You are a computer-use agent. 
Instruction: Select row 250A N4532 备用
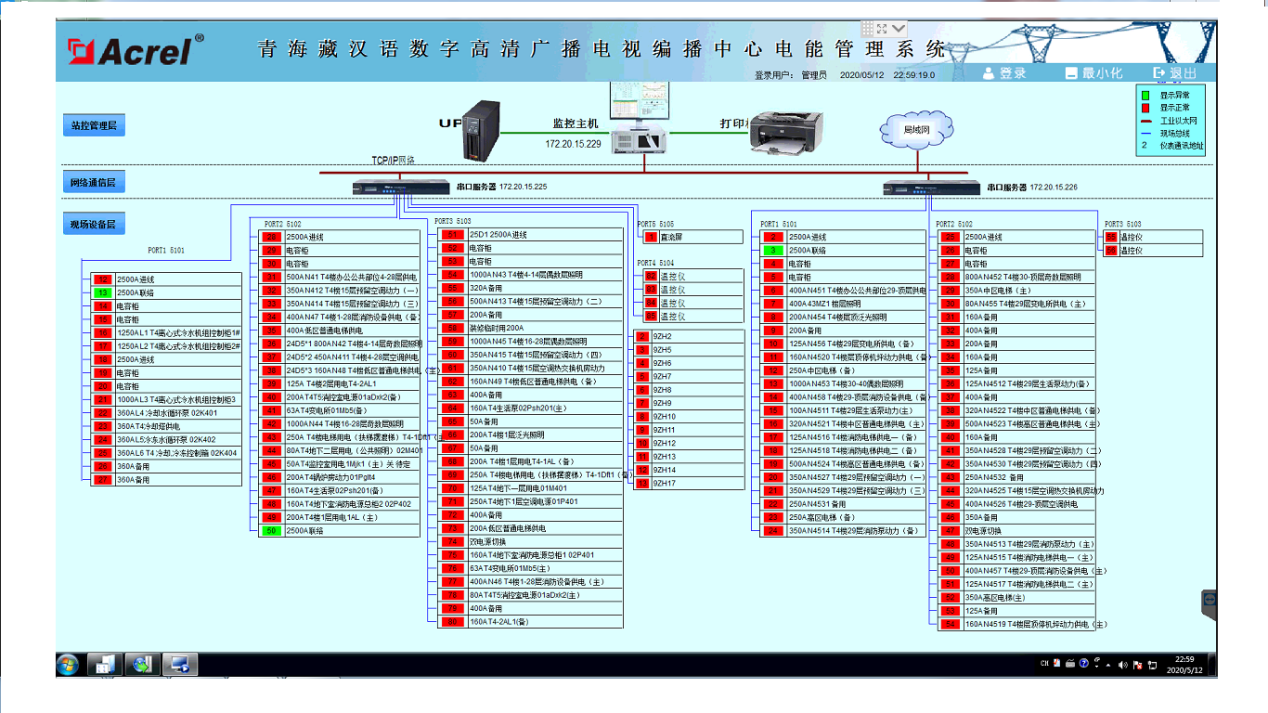[x=1016, y=477]
